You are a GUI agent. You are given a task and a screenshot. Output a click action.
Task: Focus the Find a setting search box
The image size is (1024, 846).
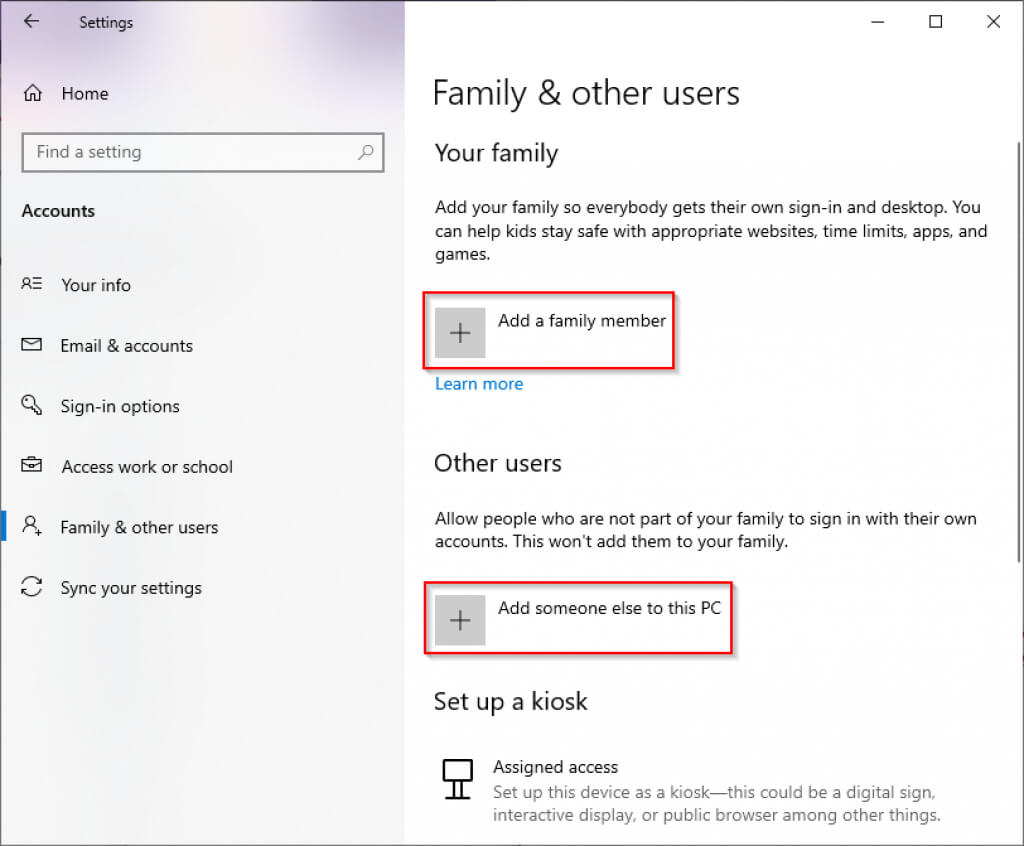190,153
